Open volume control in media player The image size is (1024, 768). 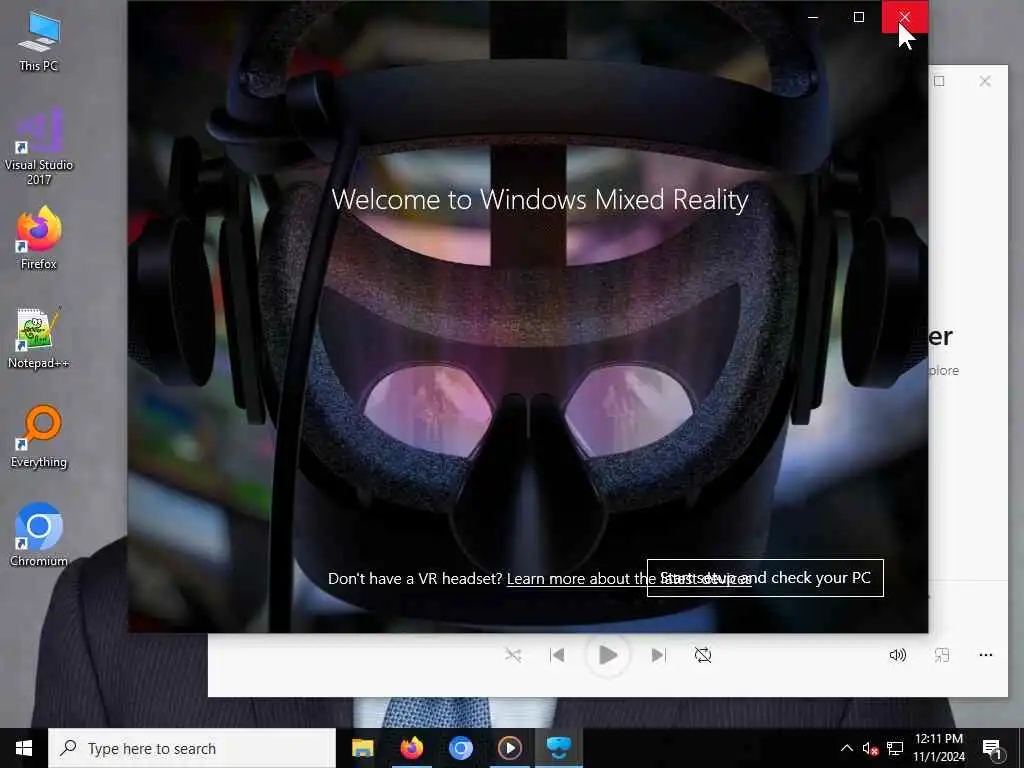pos(898,655)
